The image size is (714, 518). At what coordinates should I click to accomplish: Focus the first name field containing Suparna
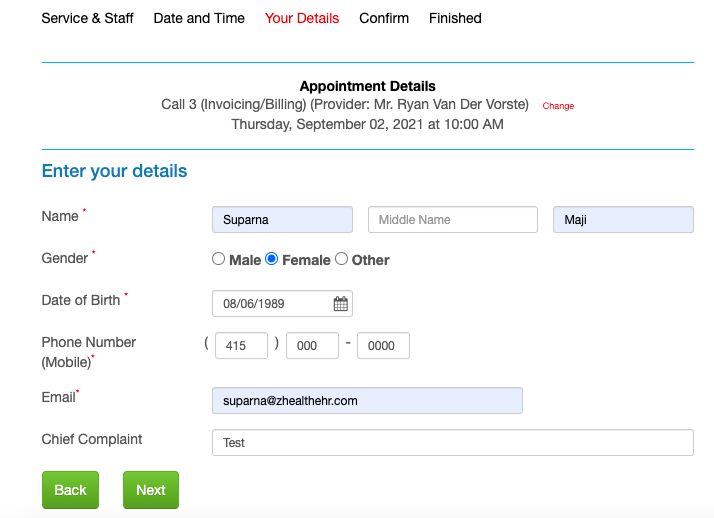282,219
